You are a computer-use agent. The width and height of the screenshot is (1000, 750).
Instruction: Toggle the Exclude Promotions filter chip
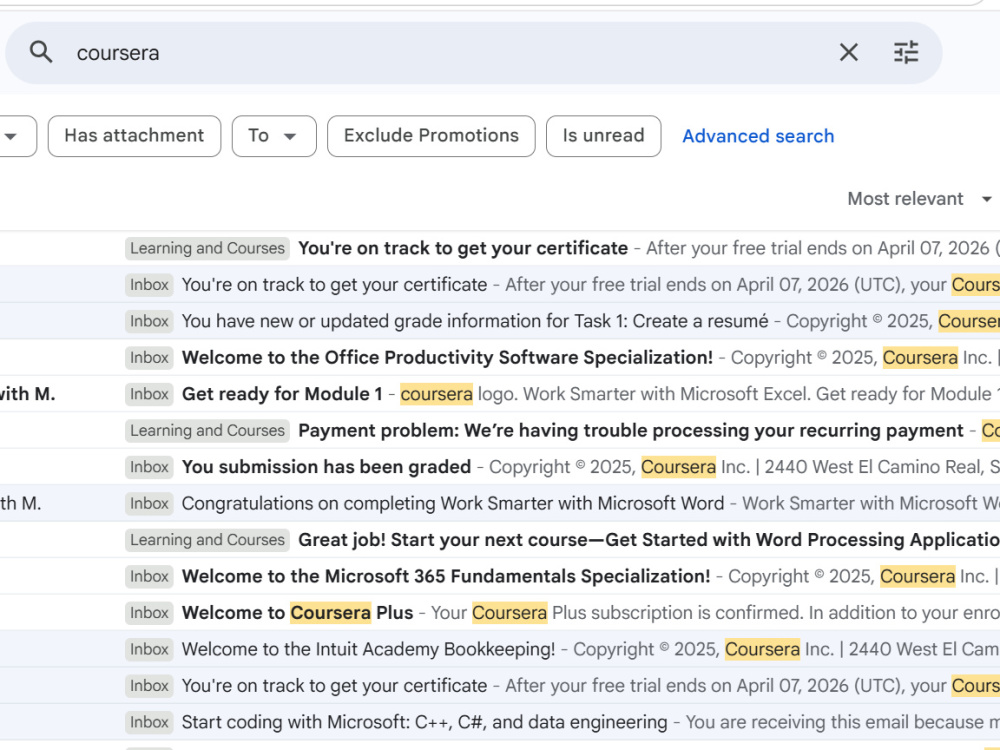click(431, 136)
